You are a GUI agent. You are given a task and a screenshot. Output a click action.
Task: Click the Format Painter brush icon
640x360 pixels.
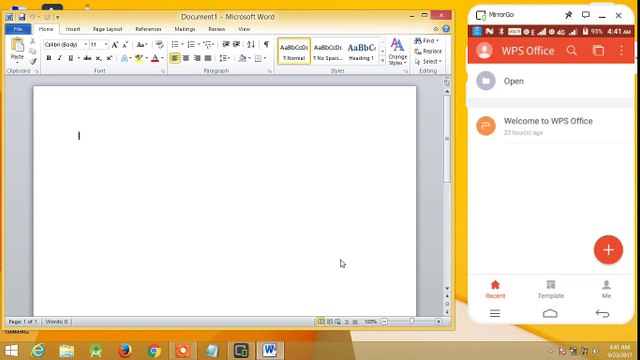click(33, 62)
